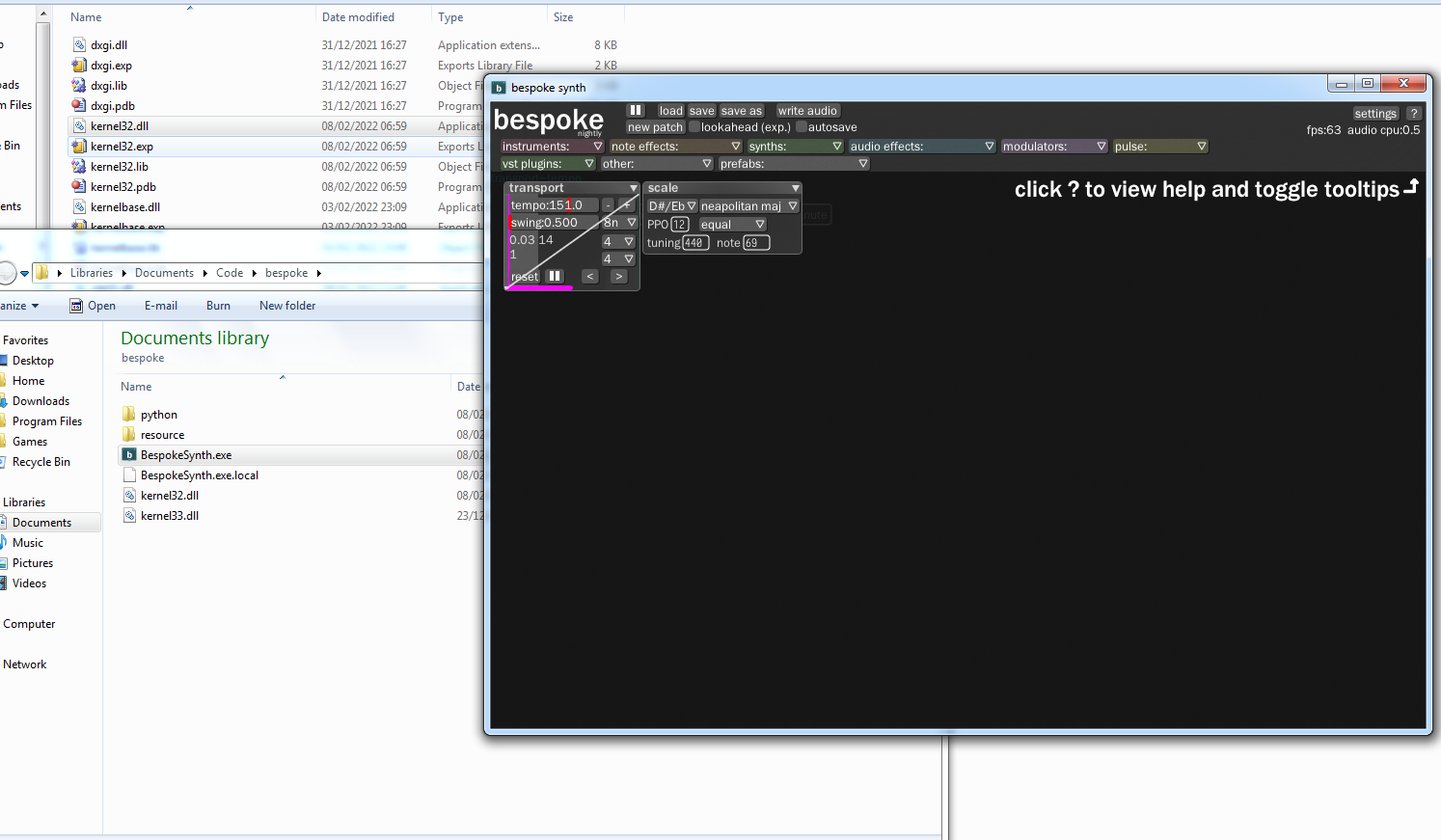Toggle the mute control near the scale panel
1441x840 pixels.
click(815, 214)
